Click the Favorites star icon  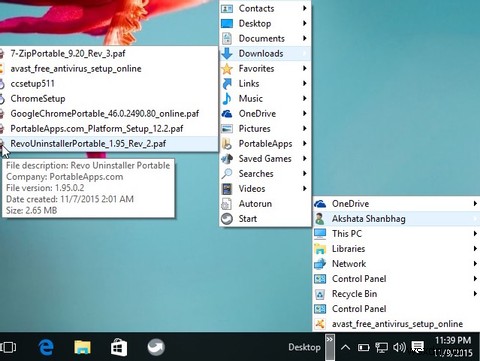click(227, 68)
